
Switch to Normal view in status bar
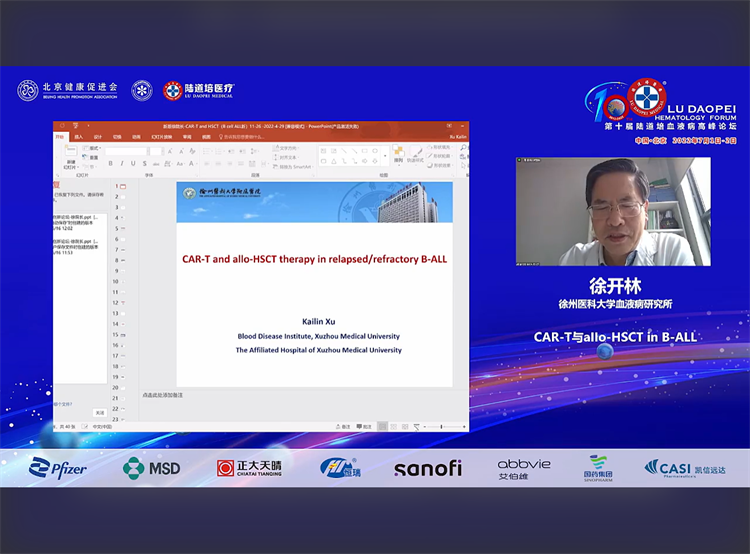coord(384,427)
